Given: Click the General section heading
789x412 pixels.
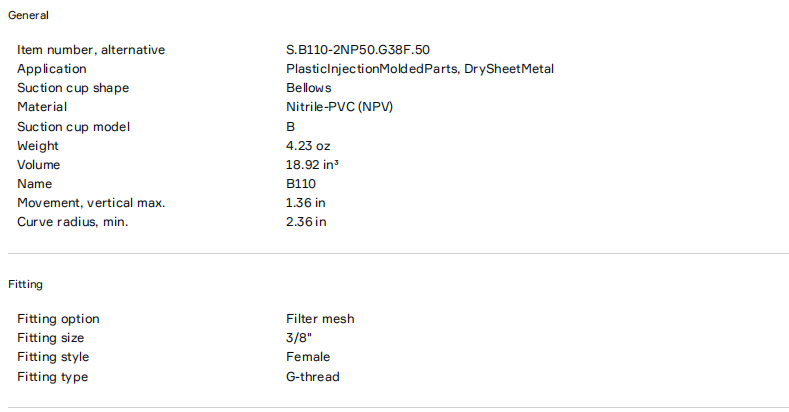Looking at the screenshot, I should pyautogui.click(x=28, y=15).
